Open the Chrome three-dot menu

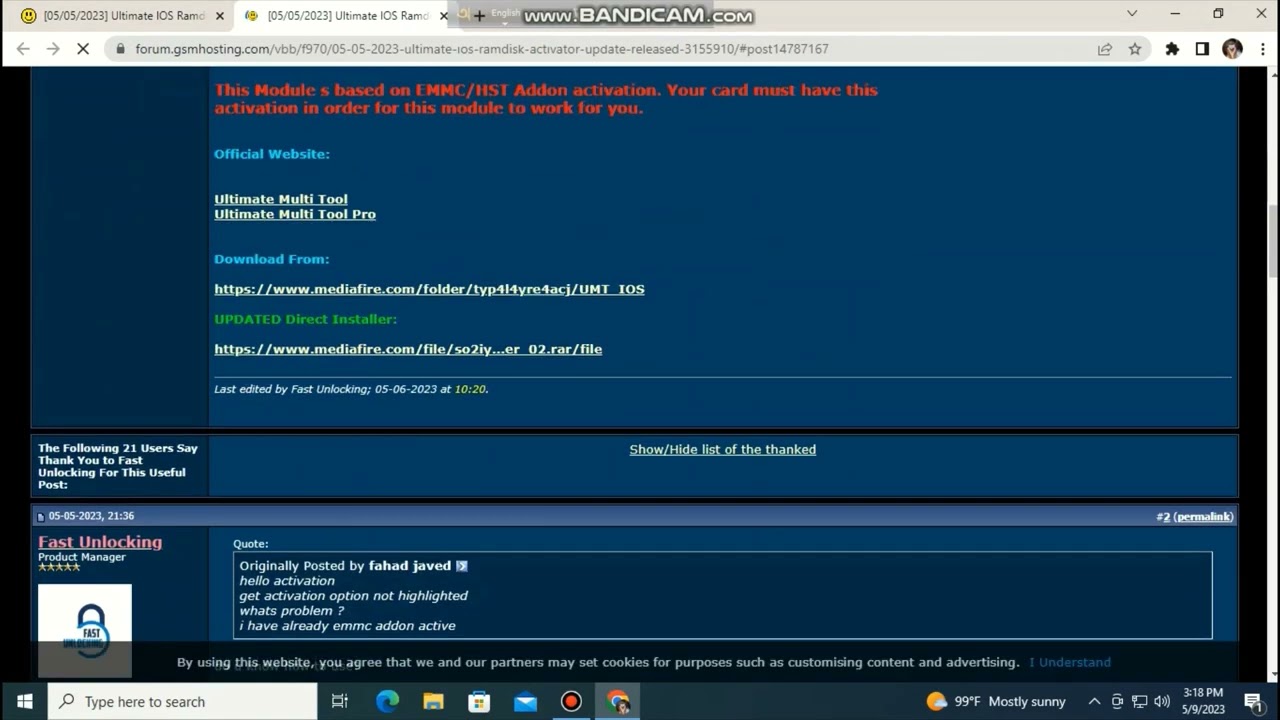(1261, 49)
